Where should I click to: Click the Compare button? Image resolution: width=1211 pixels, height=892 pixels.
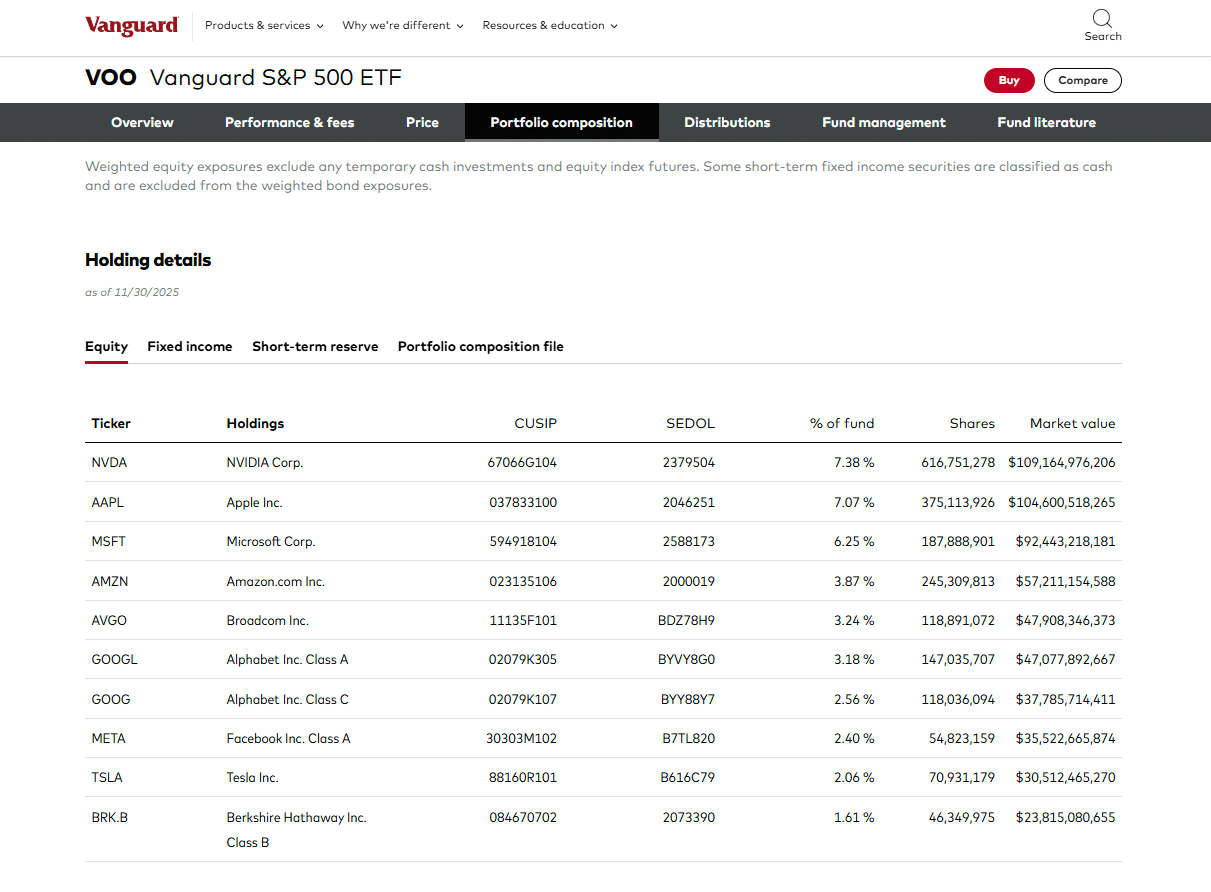tap(1082, 81)
